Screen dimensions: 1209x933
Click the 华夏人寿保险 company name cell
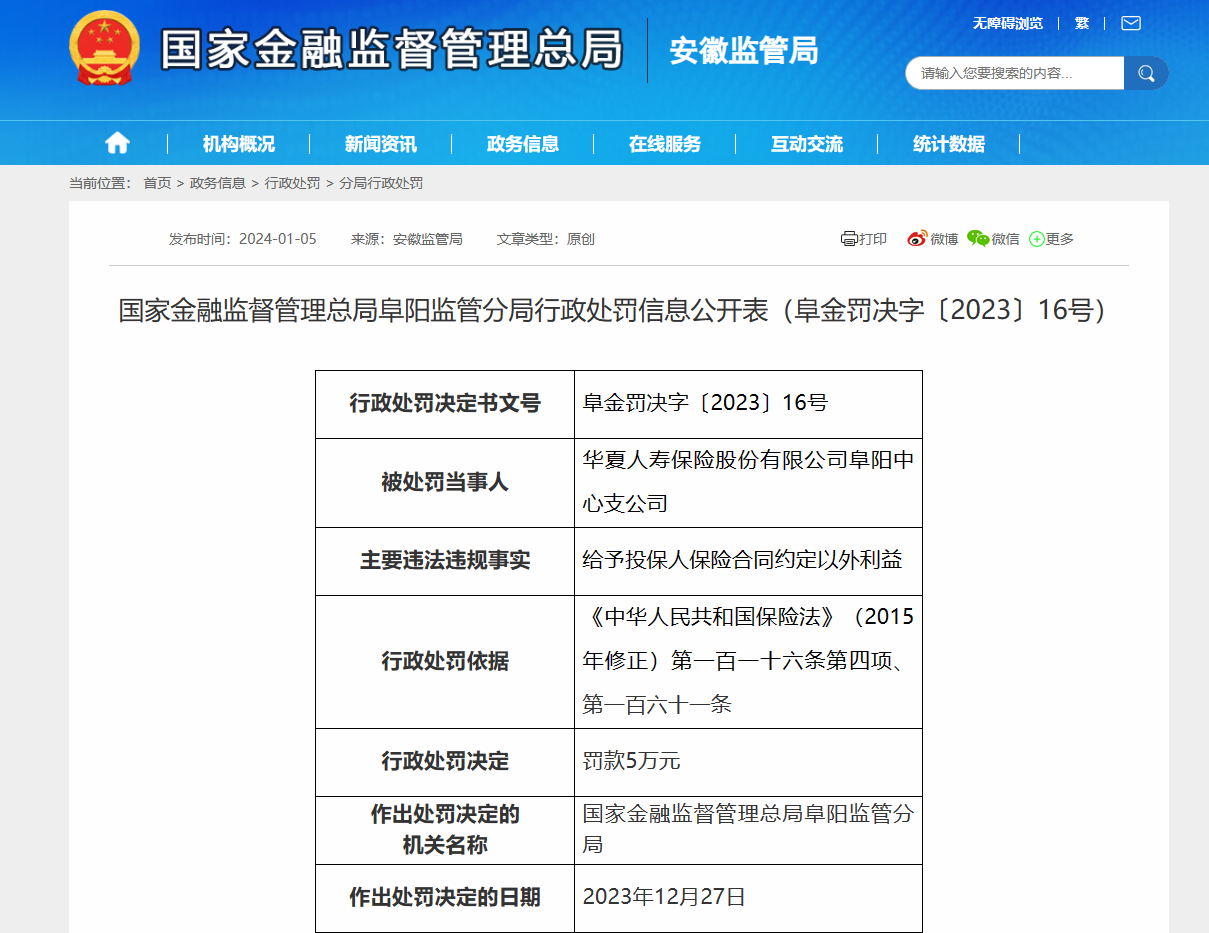tap(748, 483)
